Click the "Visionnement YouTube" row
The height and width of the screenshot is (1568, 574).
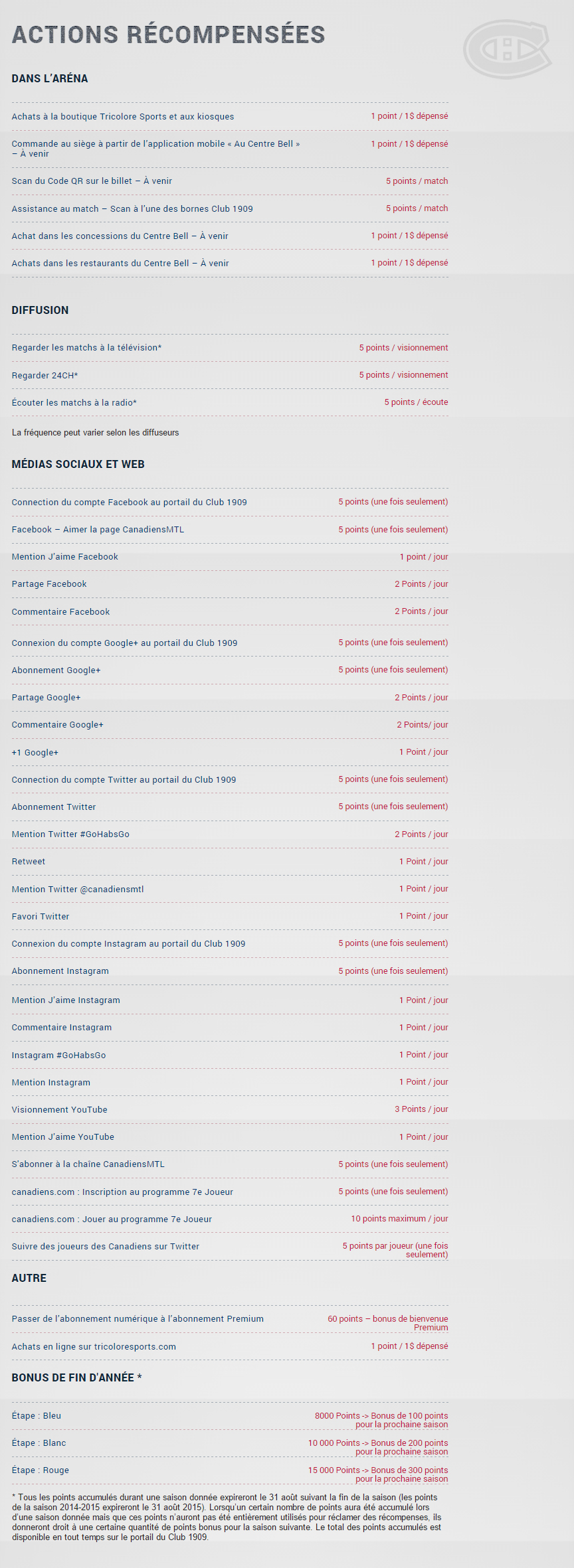[59, 1110]
